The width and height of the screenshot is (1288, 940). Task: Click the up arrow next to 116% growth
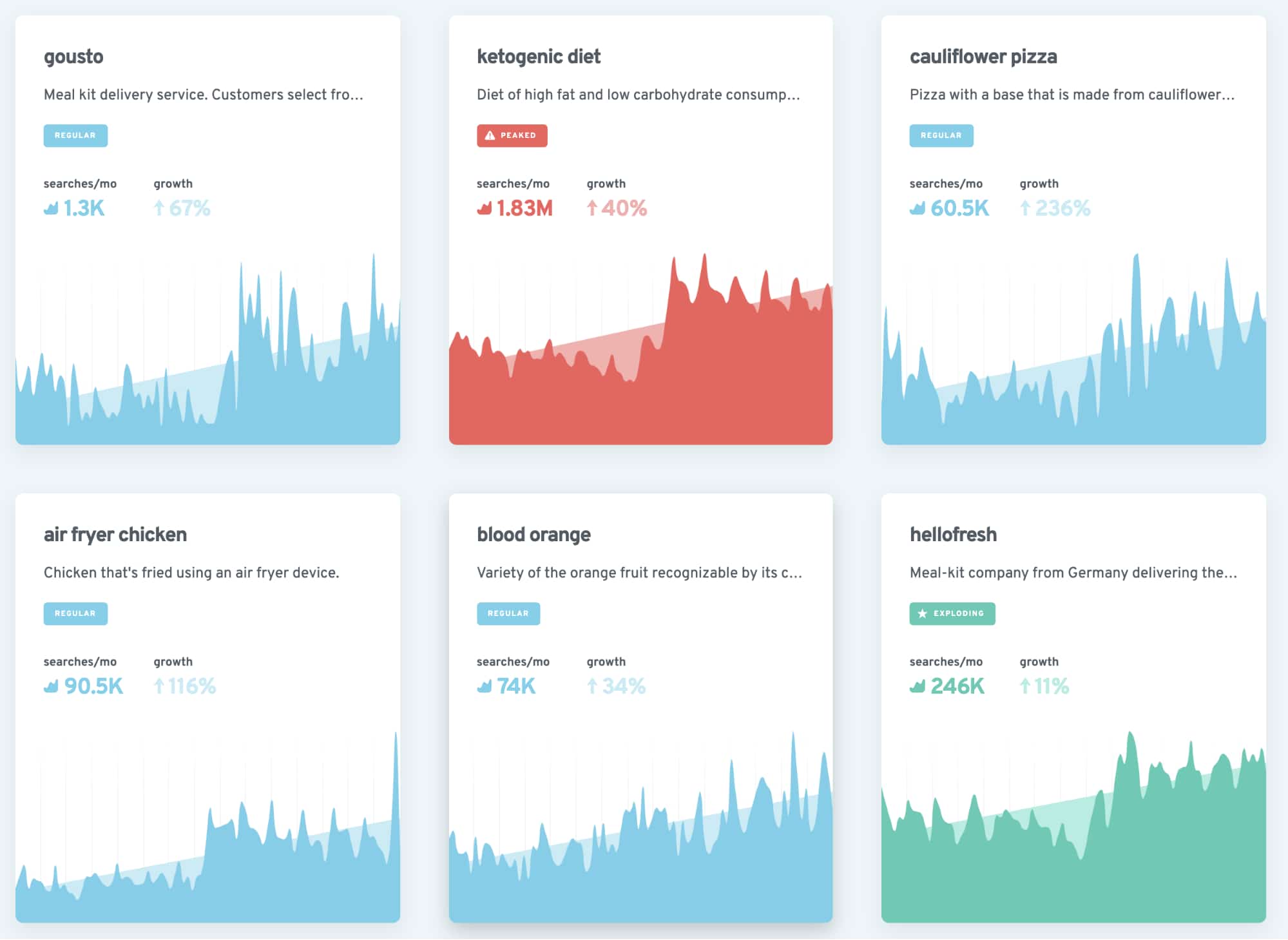[x=159, y=686]
